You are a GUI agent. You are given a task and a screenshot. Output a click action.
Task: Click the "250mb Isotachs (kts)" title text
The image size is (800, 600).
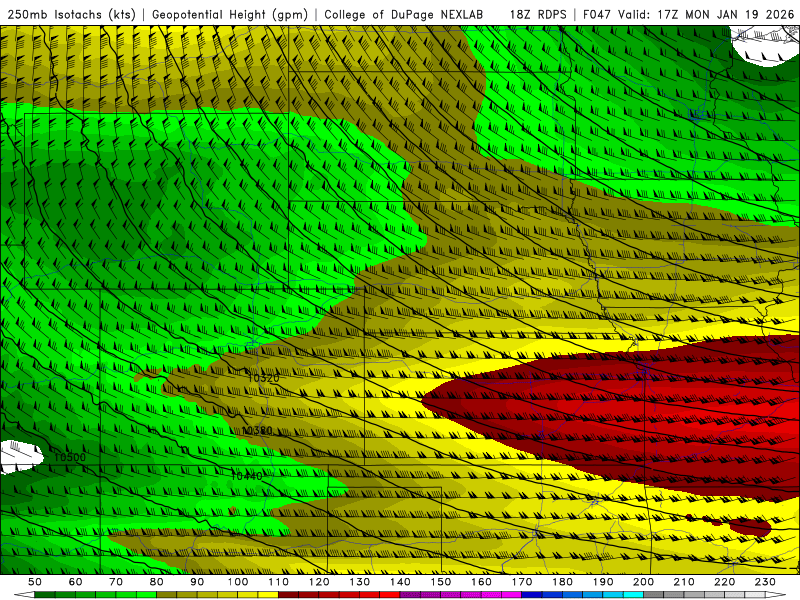[x=71, y=14]
